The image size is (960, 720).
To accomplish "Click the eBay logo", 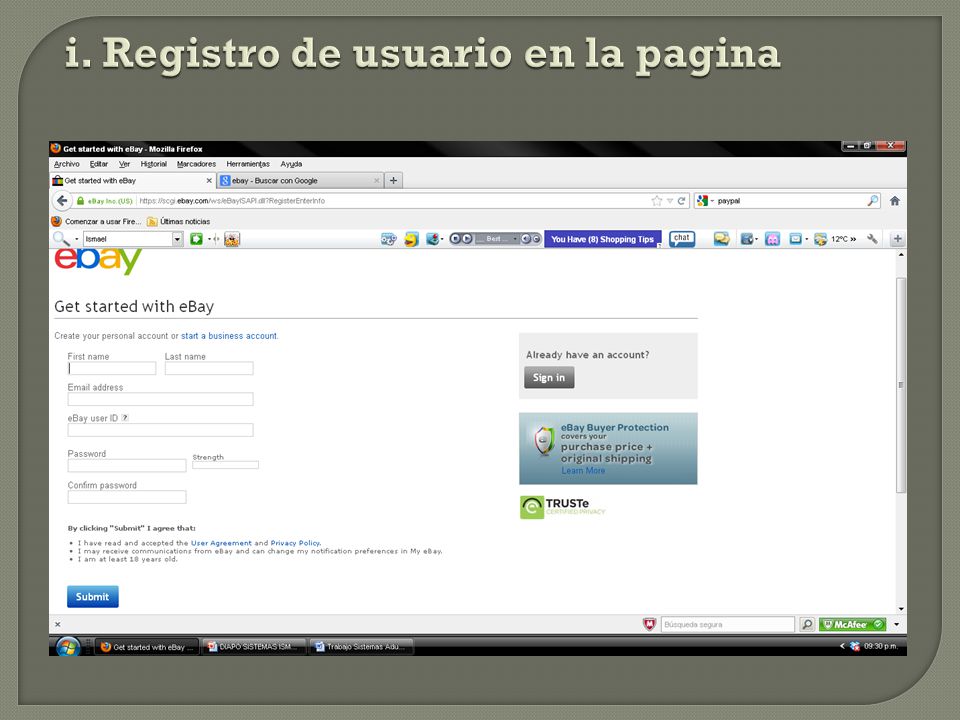I will click(x=98, y=261).
